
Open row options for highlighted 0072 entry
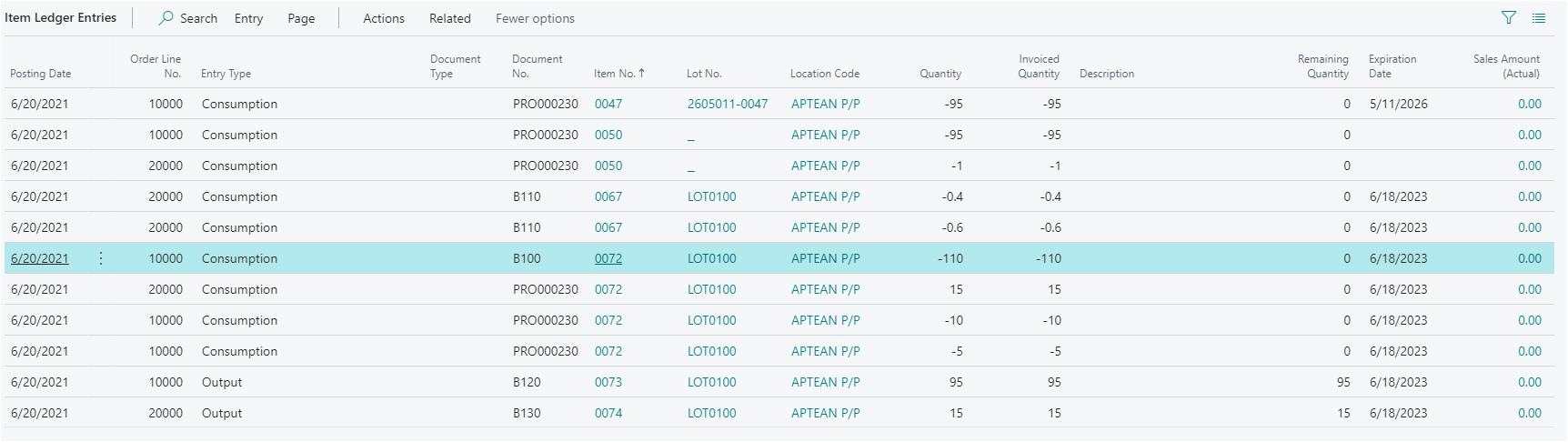(101, 258)
